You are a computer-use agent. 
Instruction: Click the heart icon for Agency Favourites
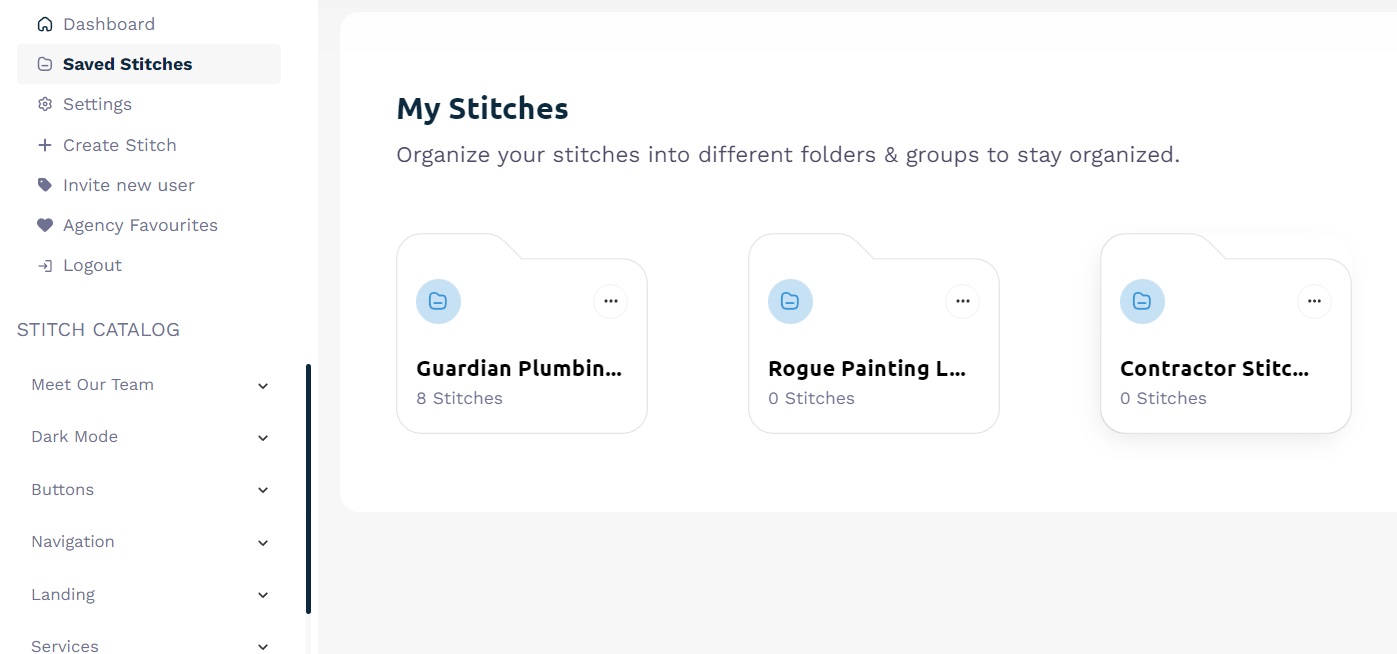(x=44, y=225)
